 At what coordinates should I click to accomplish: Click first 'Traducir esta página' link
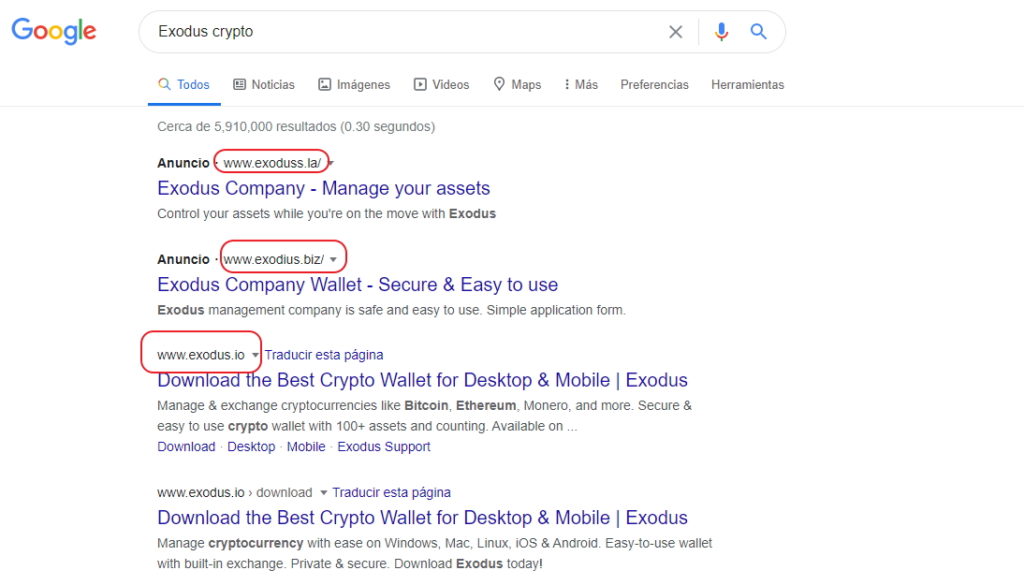click(324, 355)
